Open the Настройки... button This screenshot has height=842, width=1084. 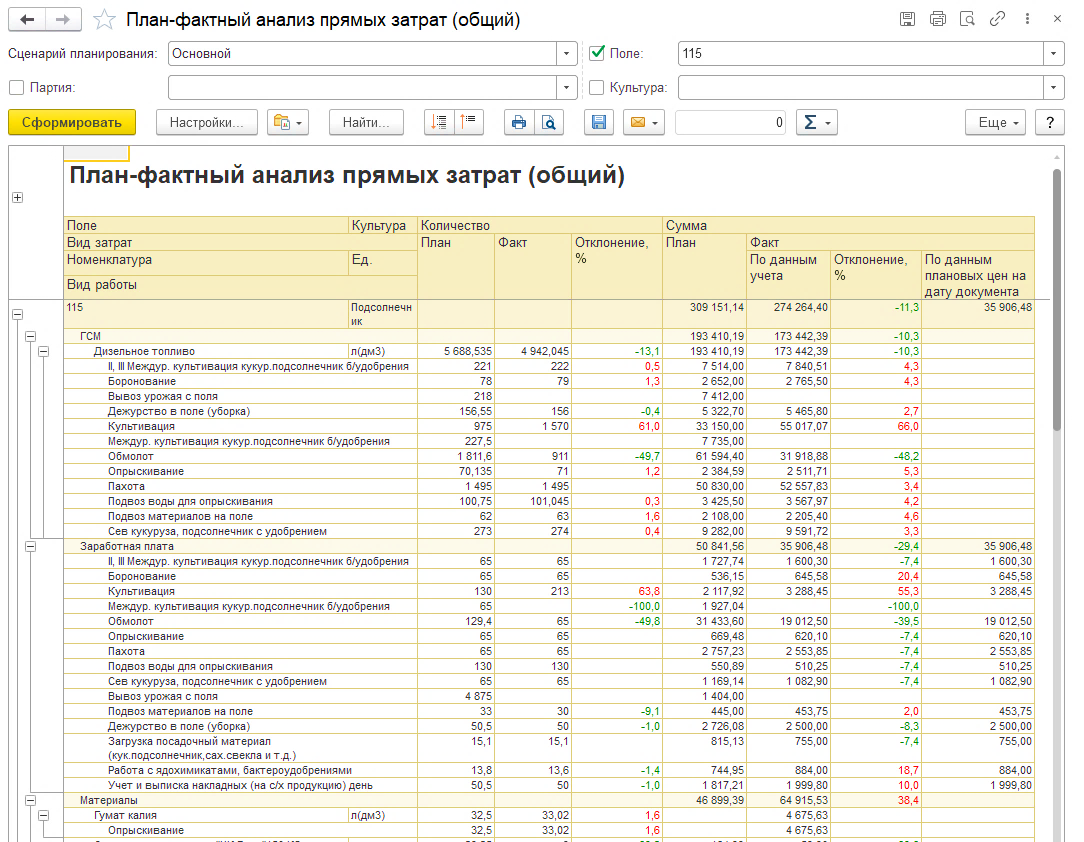[x=206, y=122]
